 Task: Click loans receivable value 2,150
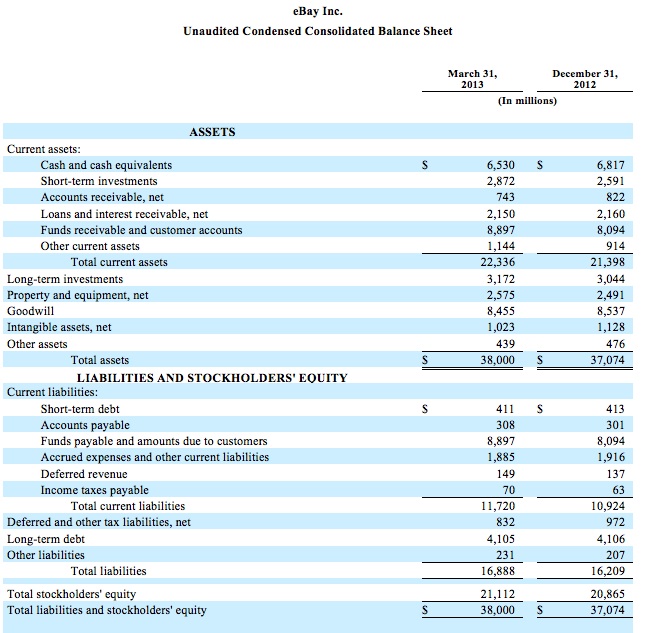pyautogui.click(x=501, y=214)
